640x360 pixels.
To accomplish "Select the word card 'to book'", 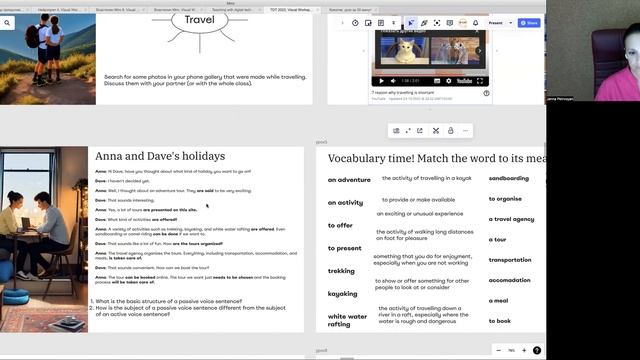I will [x=500, y=321].
